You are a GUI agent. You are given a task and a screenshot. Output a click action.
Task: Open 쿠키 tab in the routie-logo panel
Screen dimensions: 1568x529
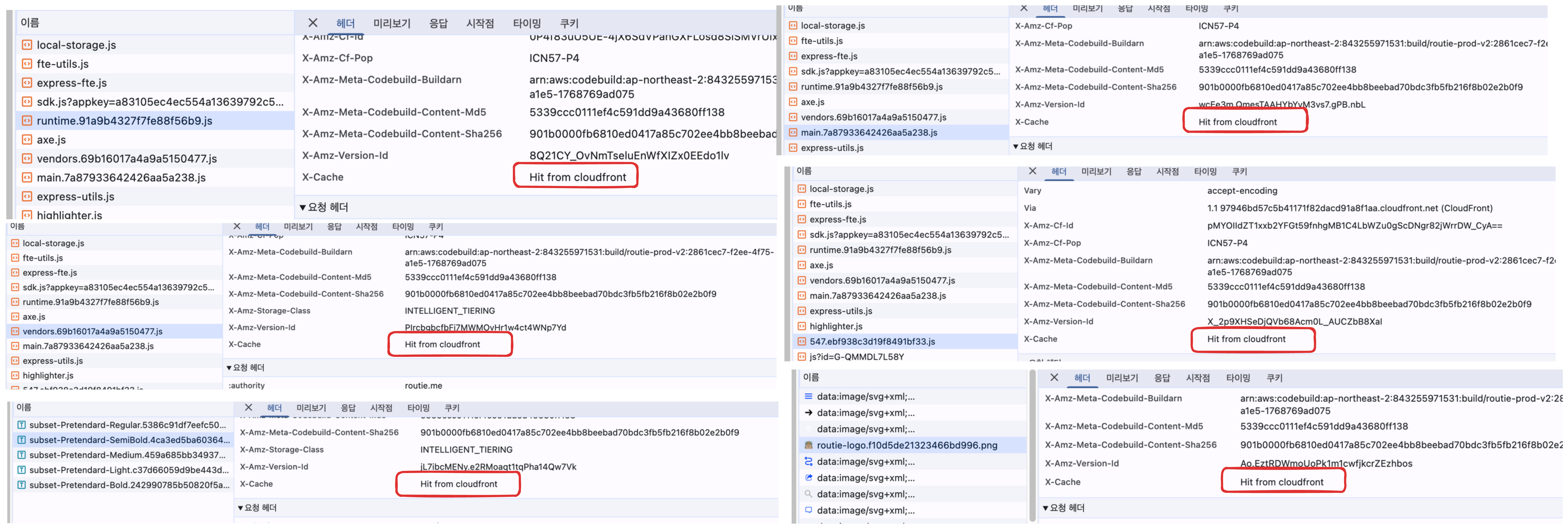[1274, 378]
